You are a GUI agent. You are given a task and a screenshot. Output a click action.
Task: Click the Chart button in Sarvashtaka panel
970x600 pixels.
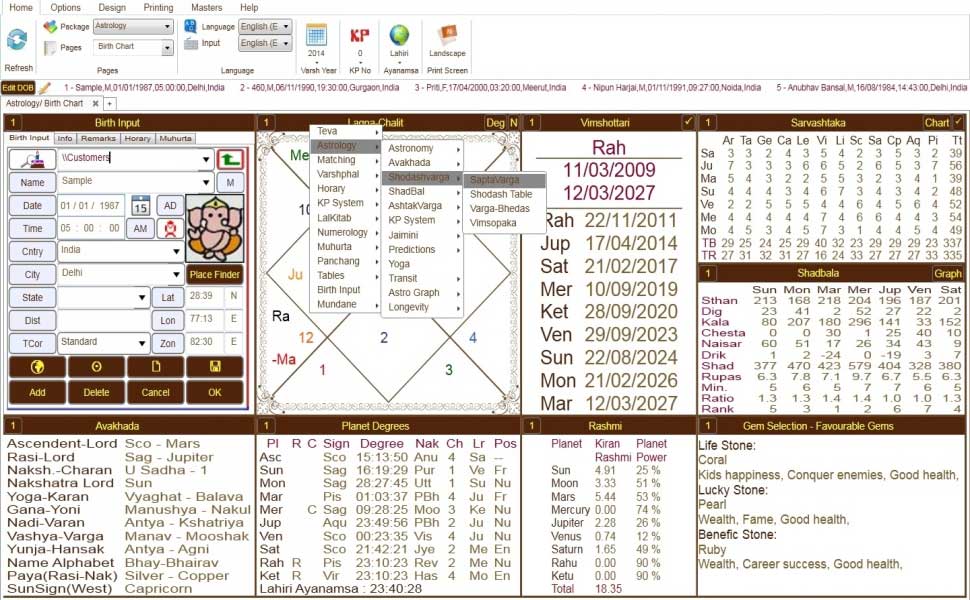[937, 122]
